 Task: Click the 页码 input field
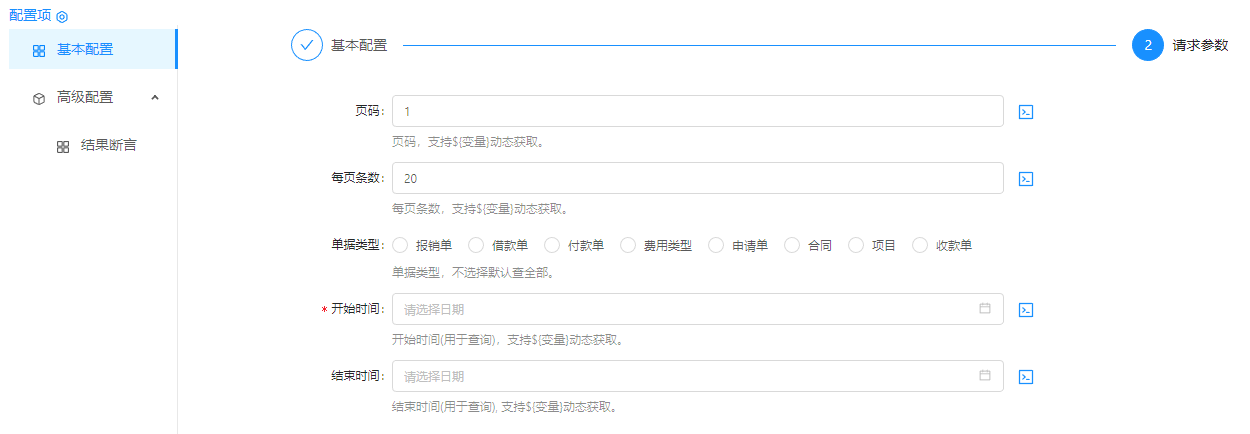[697, 111]
